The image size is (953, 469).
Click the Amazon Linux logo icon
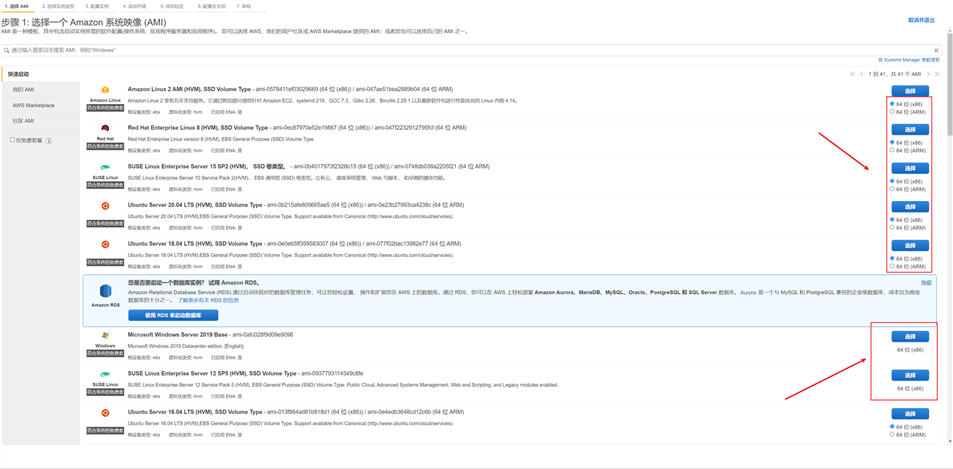point(105,90)
